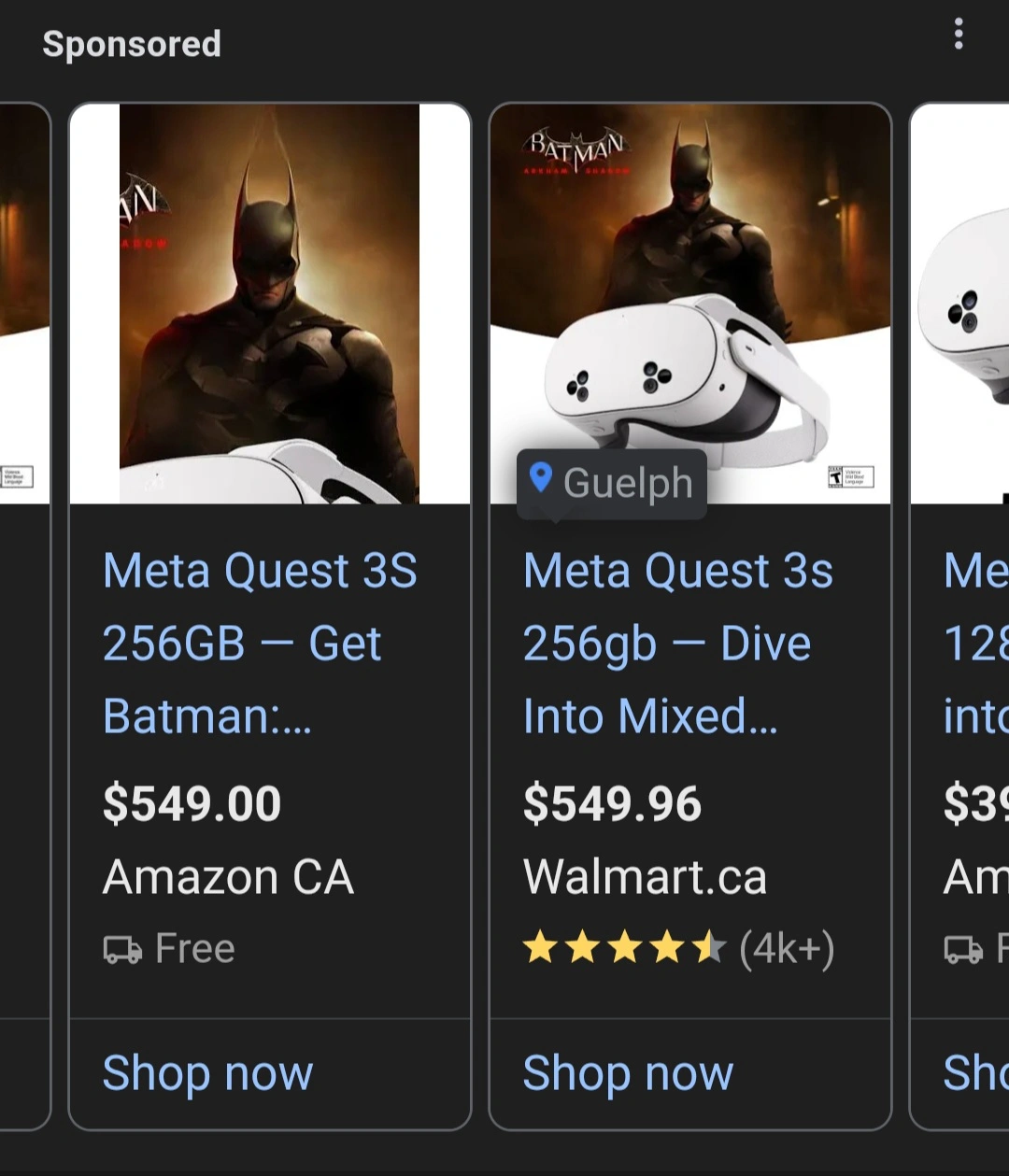Click the yellow star rating on Walmart.ca listing

coord(624,948)
